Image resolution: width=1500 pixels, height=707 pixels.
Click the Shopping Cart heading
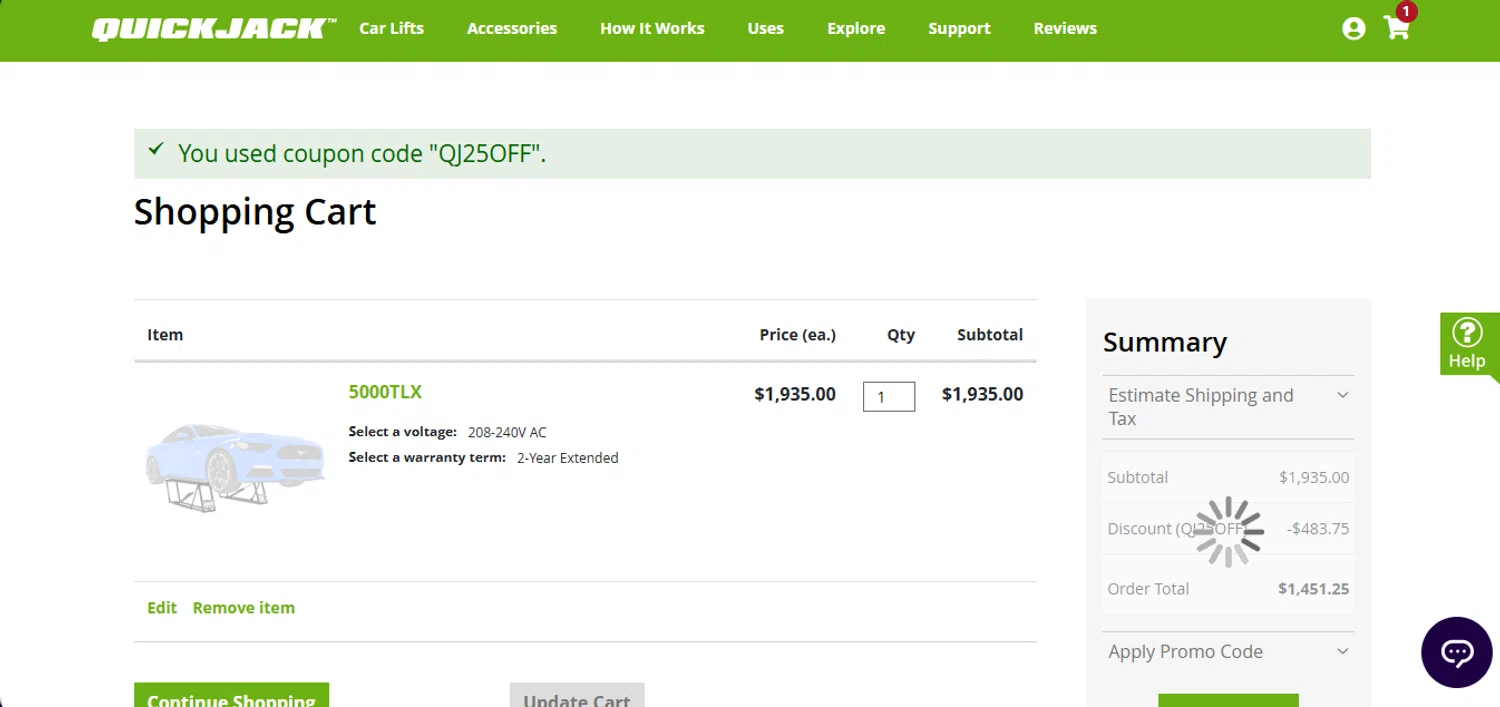click(x=255, y=212)
